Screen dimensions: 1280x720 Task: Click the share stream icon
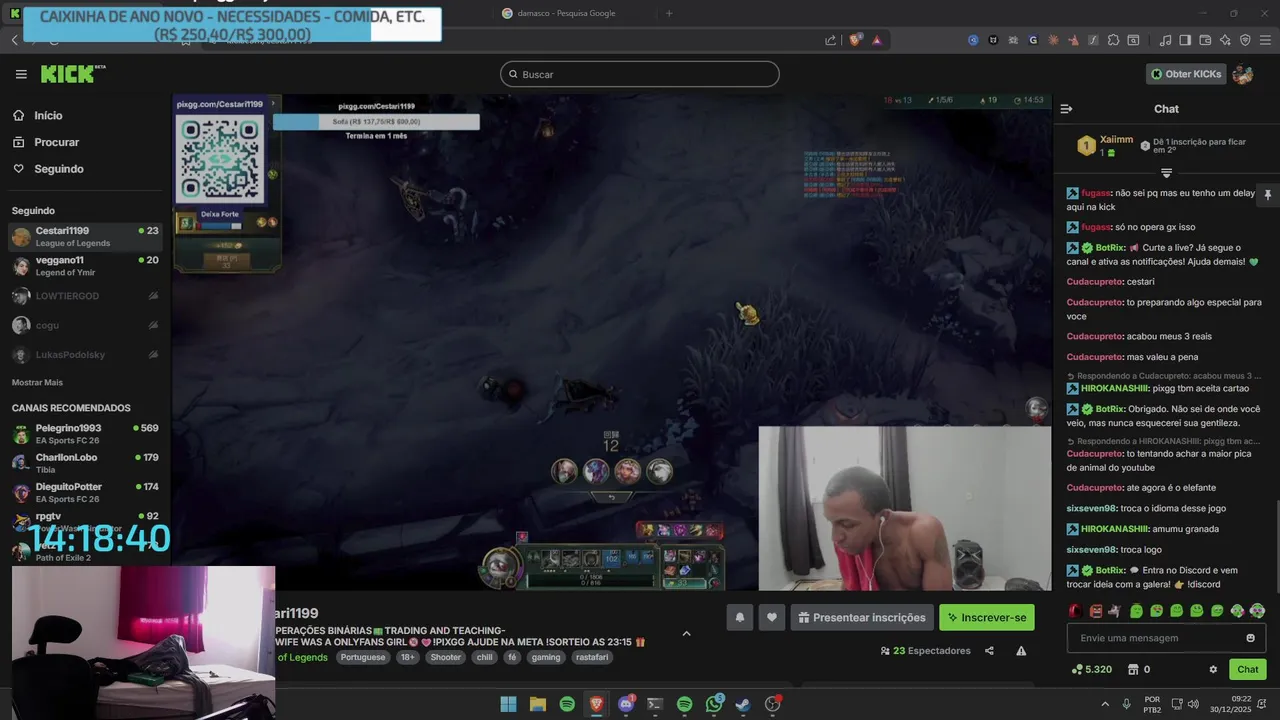(x=989, y=651)
